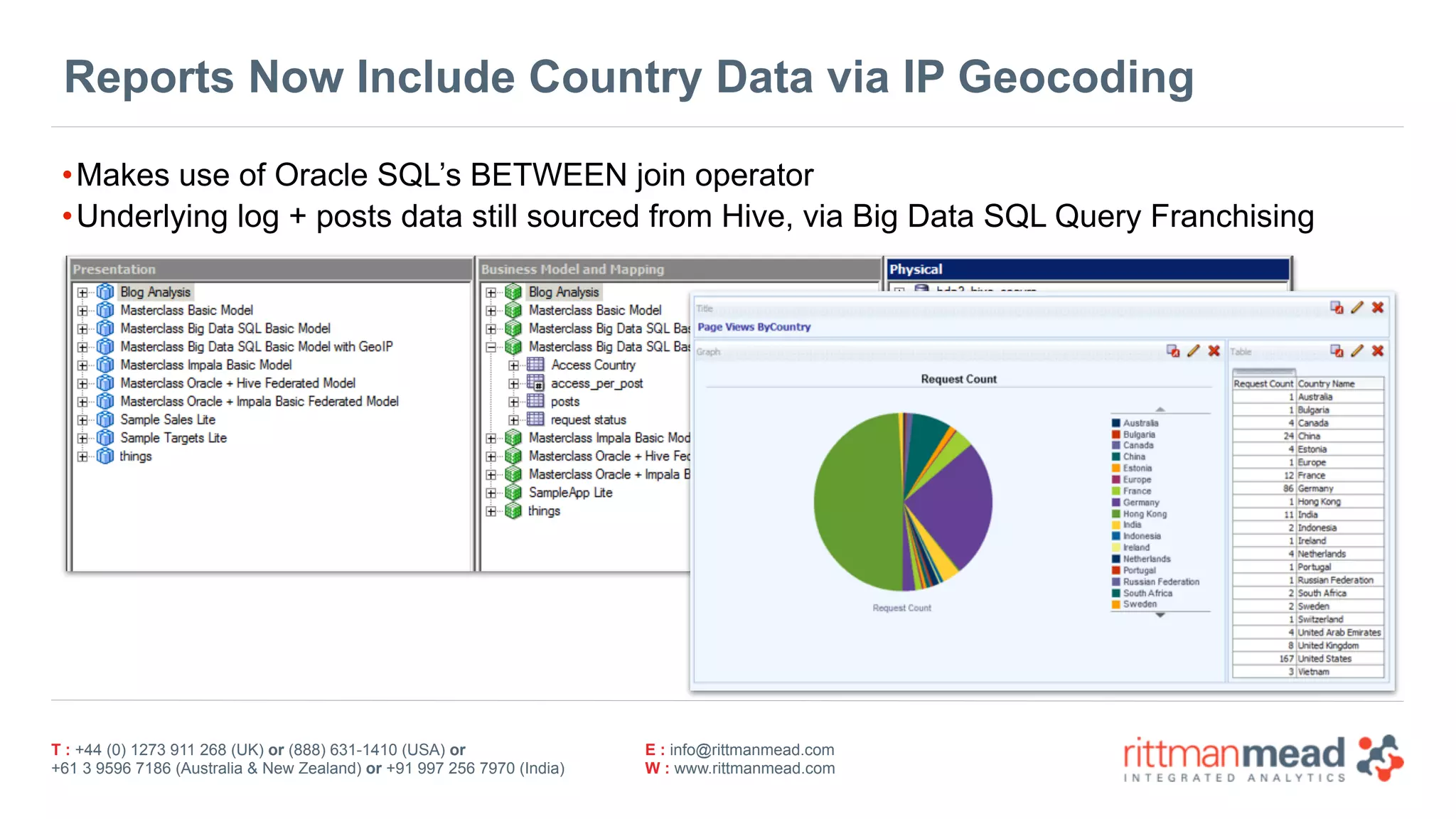This screenshot has width=1456, height=819.
Task: Click the Graph view format container icon
Action: point(1173,350)
